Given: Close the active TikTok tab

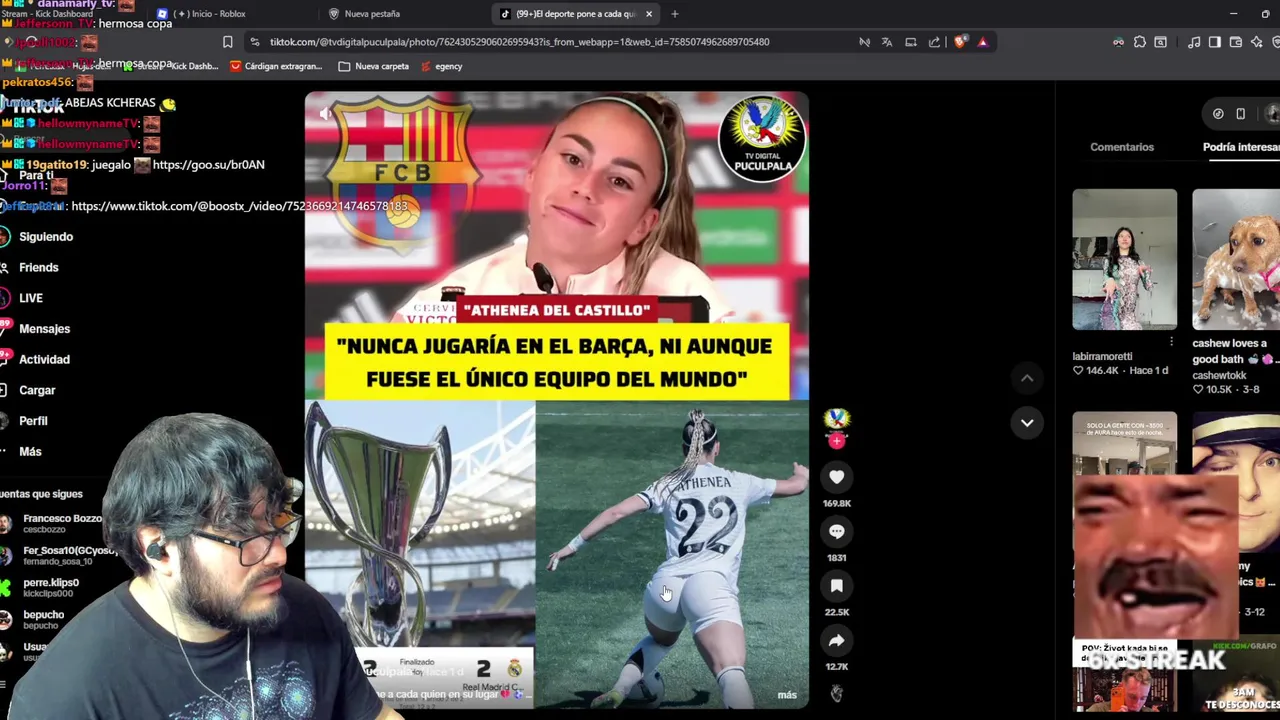Looking at the screenshot, I should coord(649,14).
